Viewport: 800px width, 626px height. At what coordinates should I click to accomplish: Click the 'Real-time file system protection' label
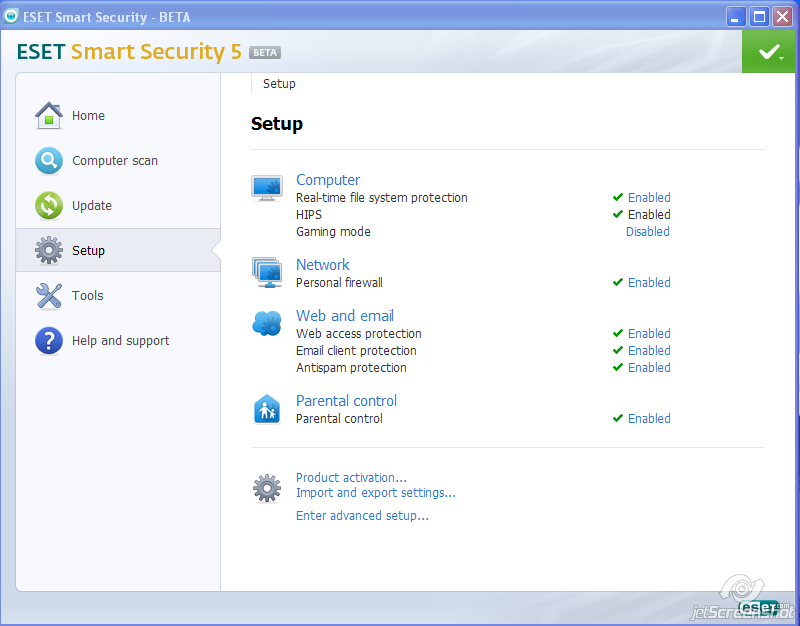pos(382,197)
